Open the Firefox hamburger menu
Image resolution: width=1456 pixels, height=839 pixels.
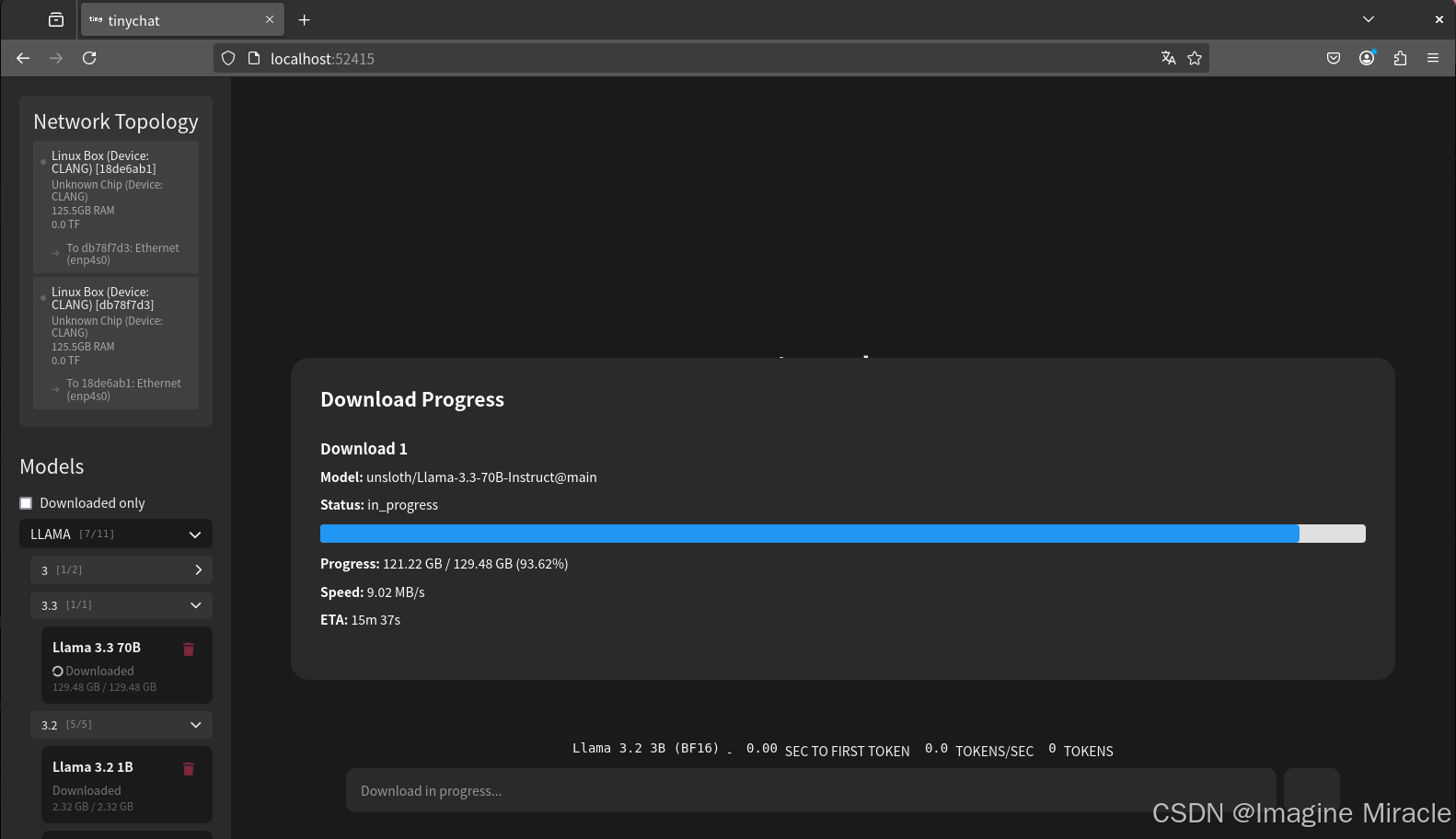pyautogui.click(x=1433, y=58)
